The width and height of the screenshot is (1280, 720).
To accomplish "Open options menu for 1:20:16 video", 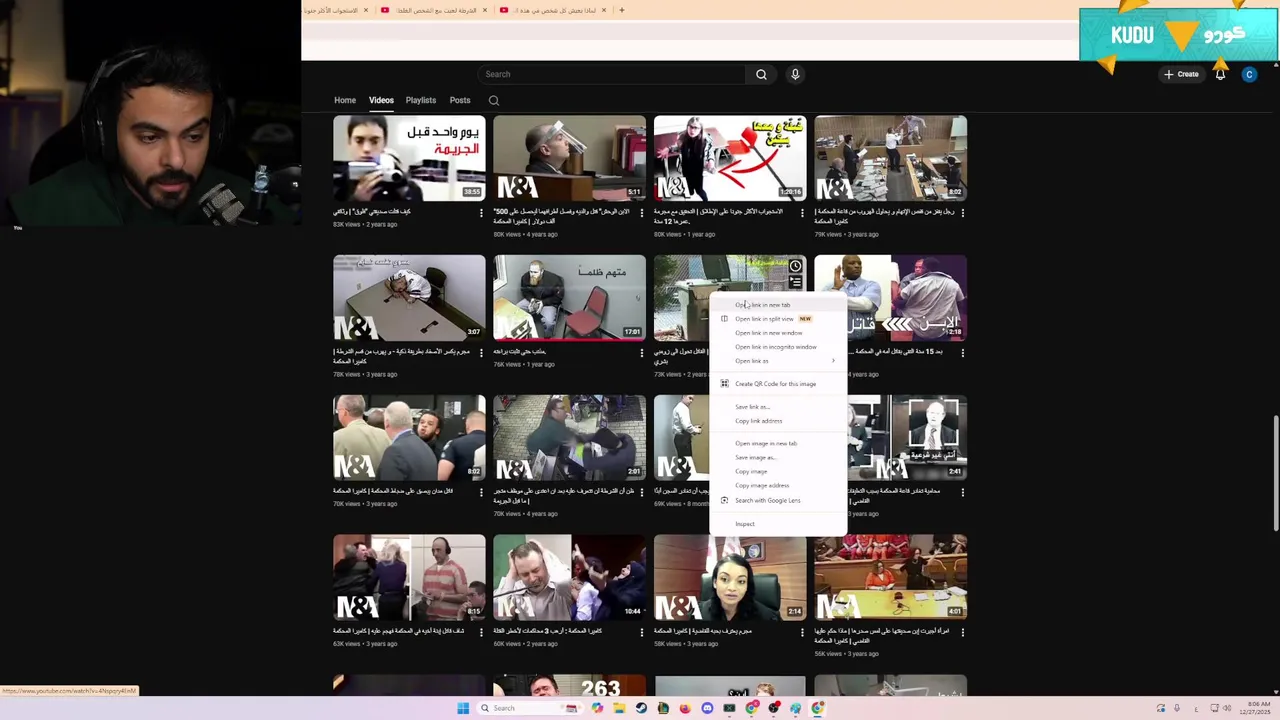I will point(802,212).
